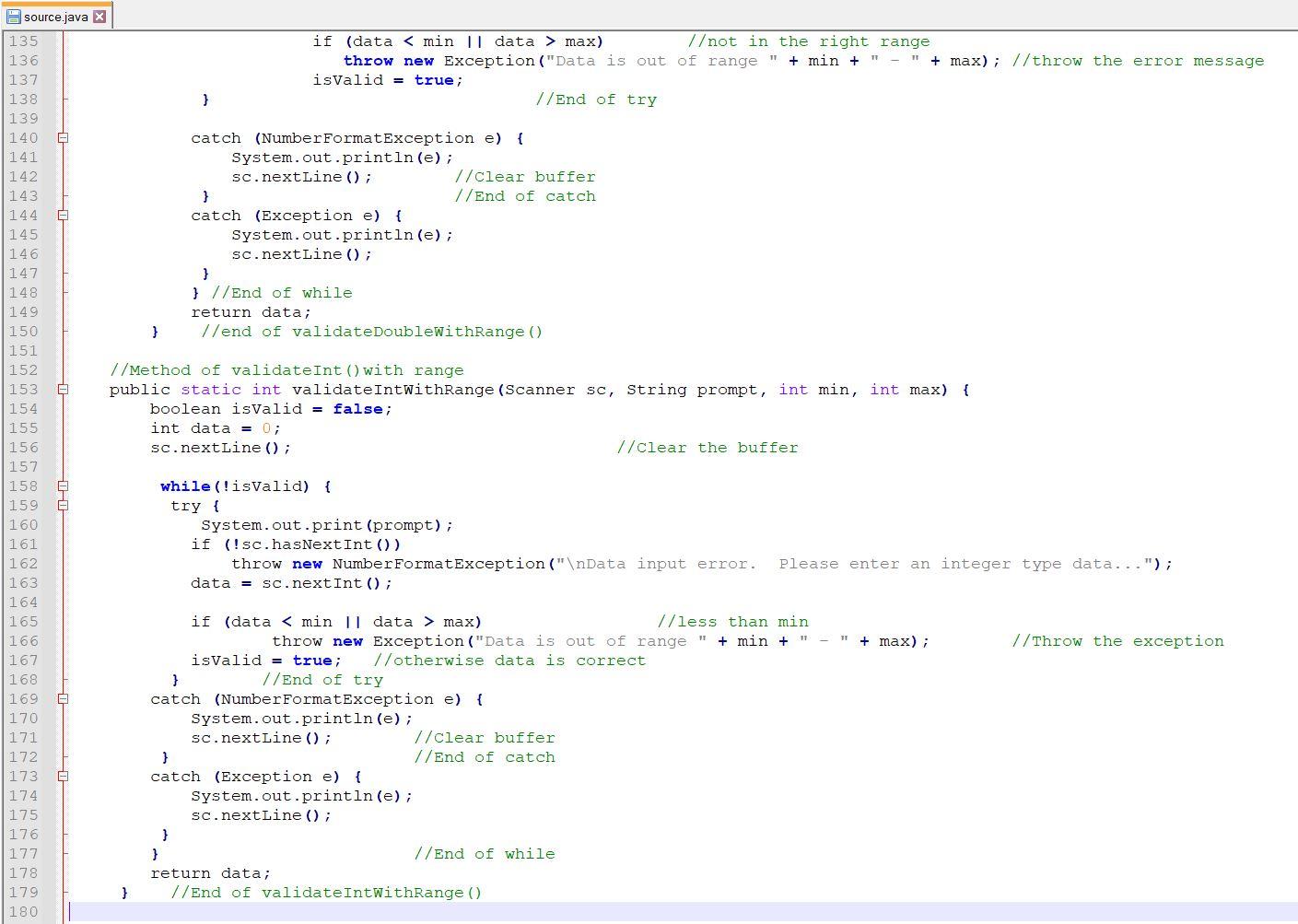Screen dimensions: 1298x924
Task: Collapse the catch NumberFormatException fold at line 140
Action: [x=61, y=137]
